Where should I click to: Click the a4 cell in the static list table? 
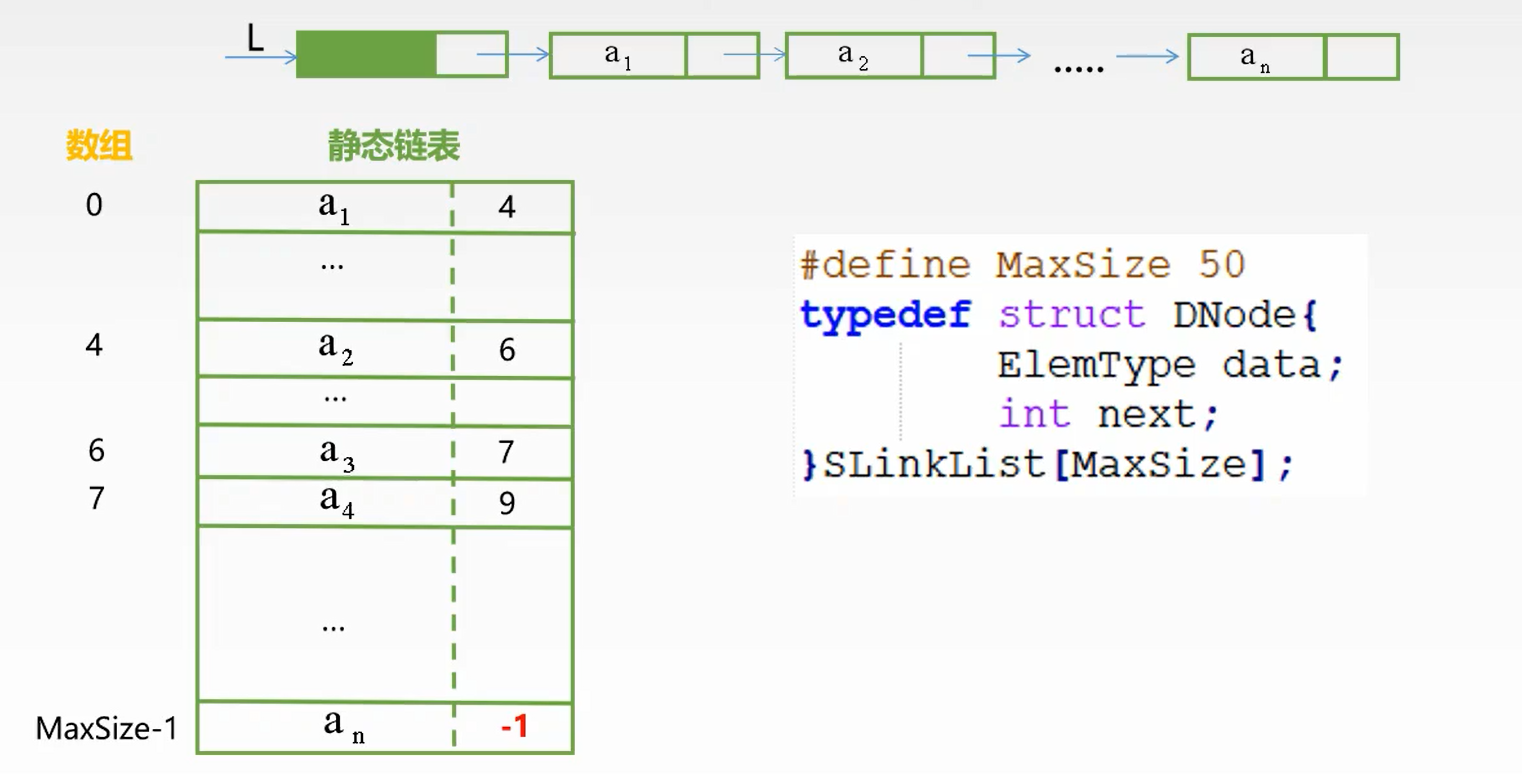pos(325,501)
